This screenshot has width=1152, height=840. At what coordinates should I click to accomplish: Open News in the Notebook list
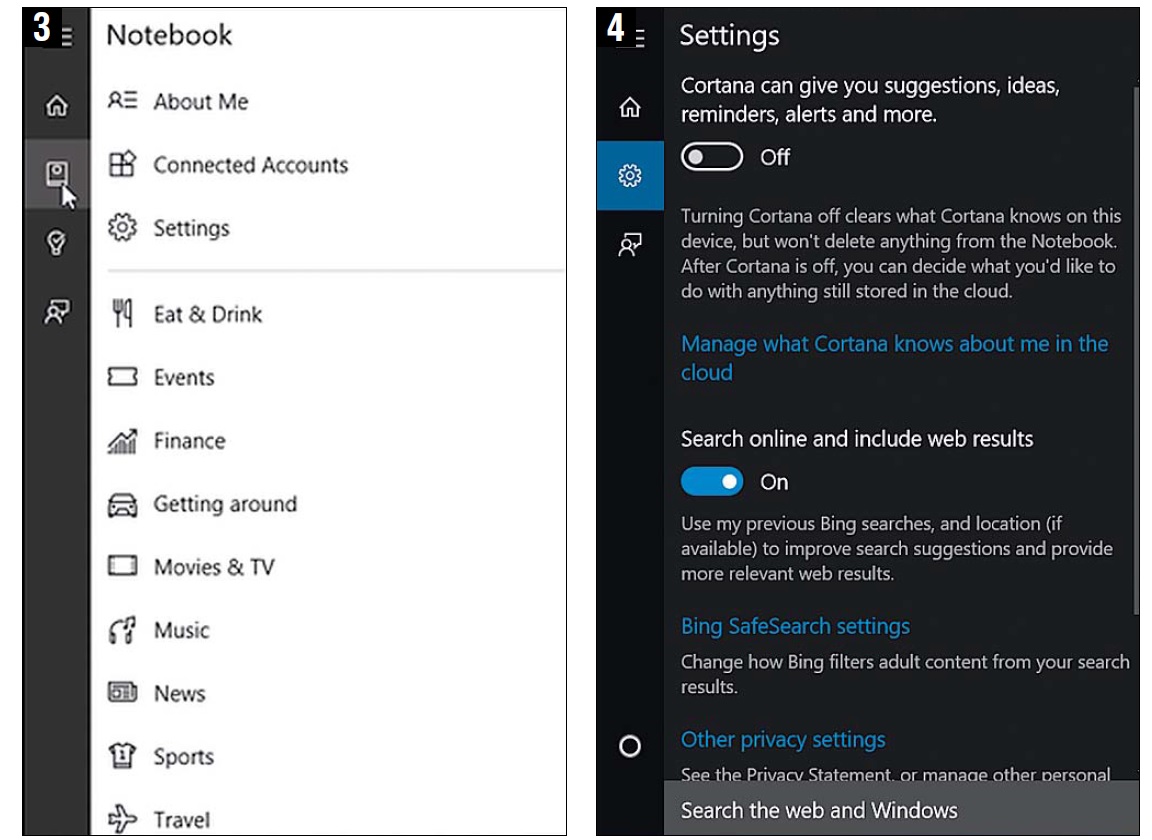coord(156,693)
